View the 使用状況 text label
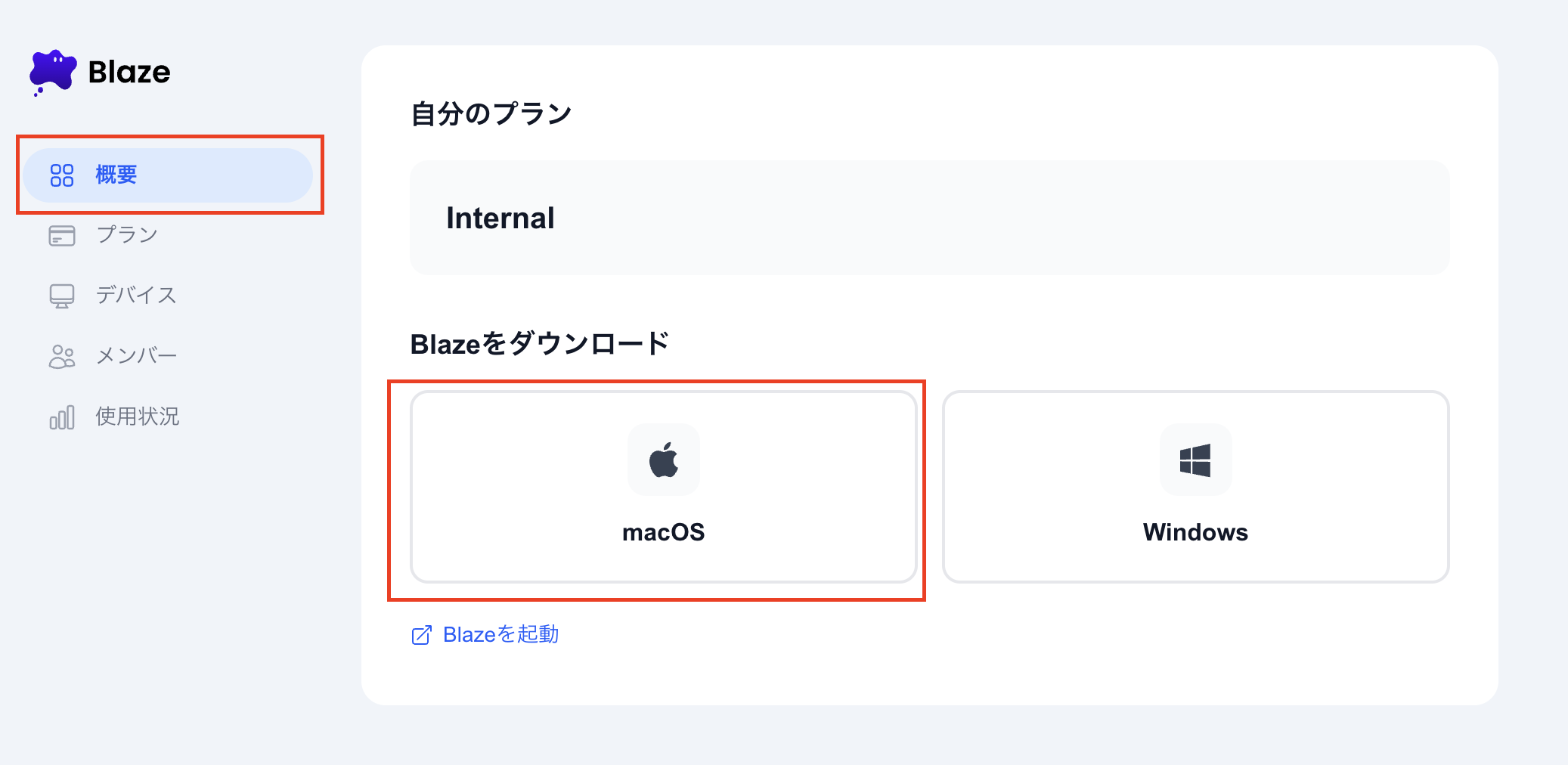This screenshot has width=1568, height=765. [x=138, y=417]
